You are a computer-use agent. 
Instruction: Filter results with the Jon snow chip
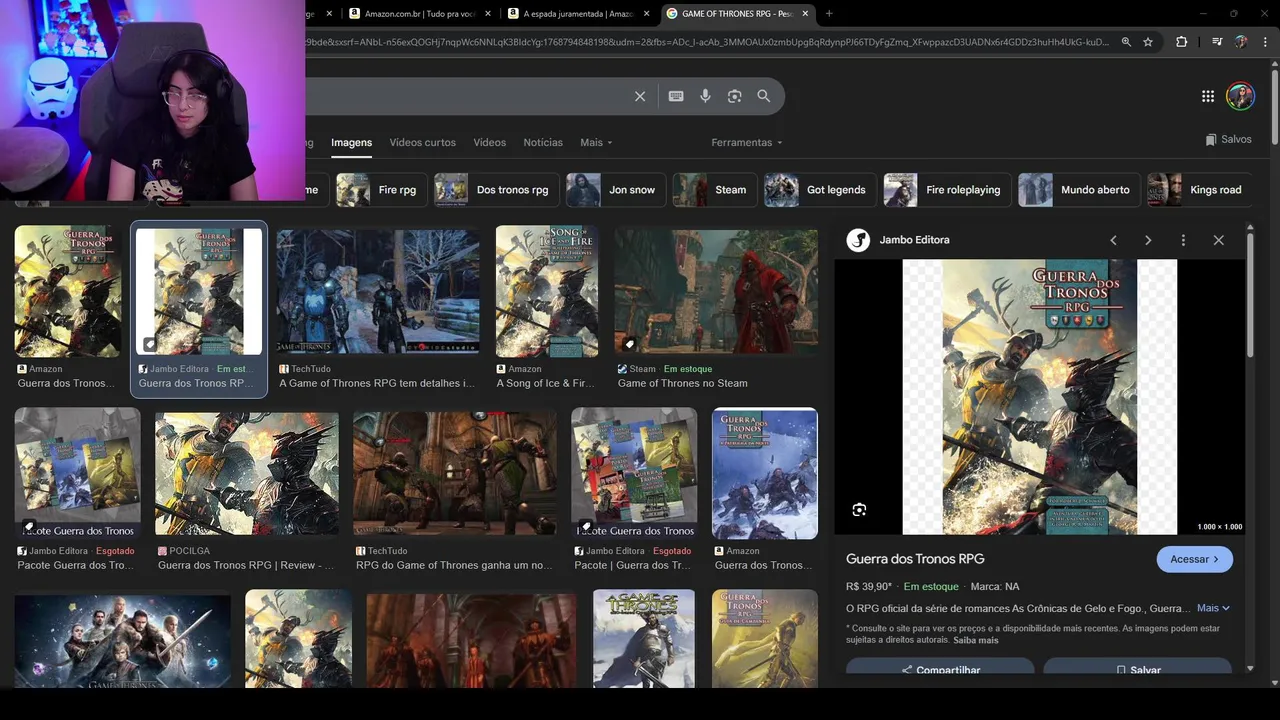coord(616,190)
